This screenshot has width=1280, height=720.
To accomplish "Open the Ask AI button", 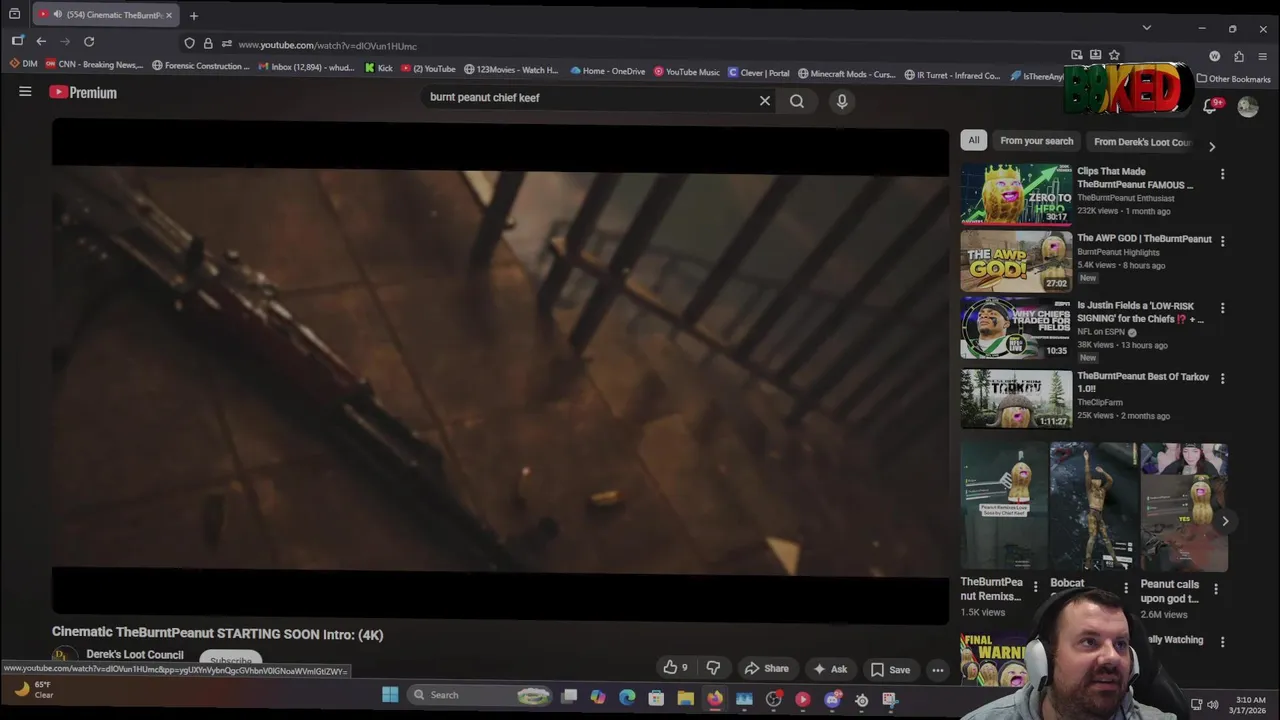I will [x=830, y=669].
